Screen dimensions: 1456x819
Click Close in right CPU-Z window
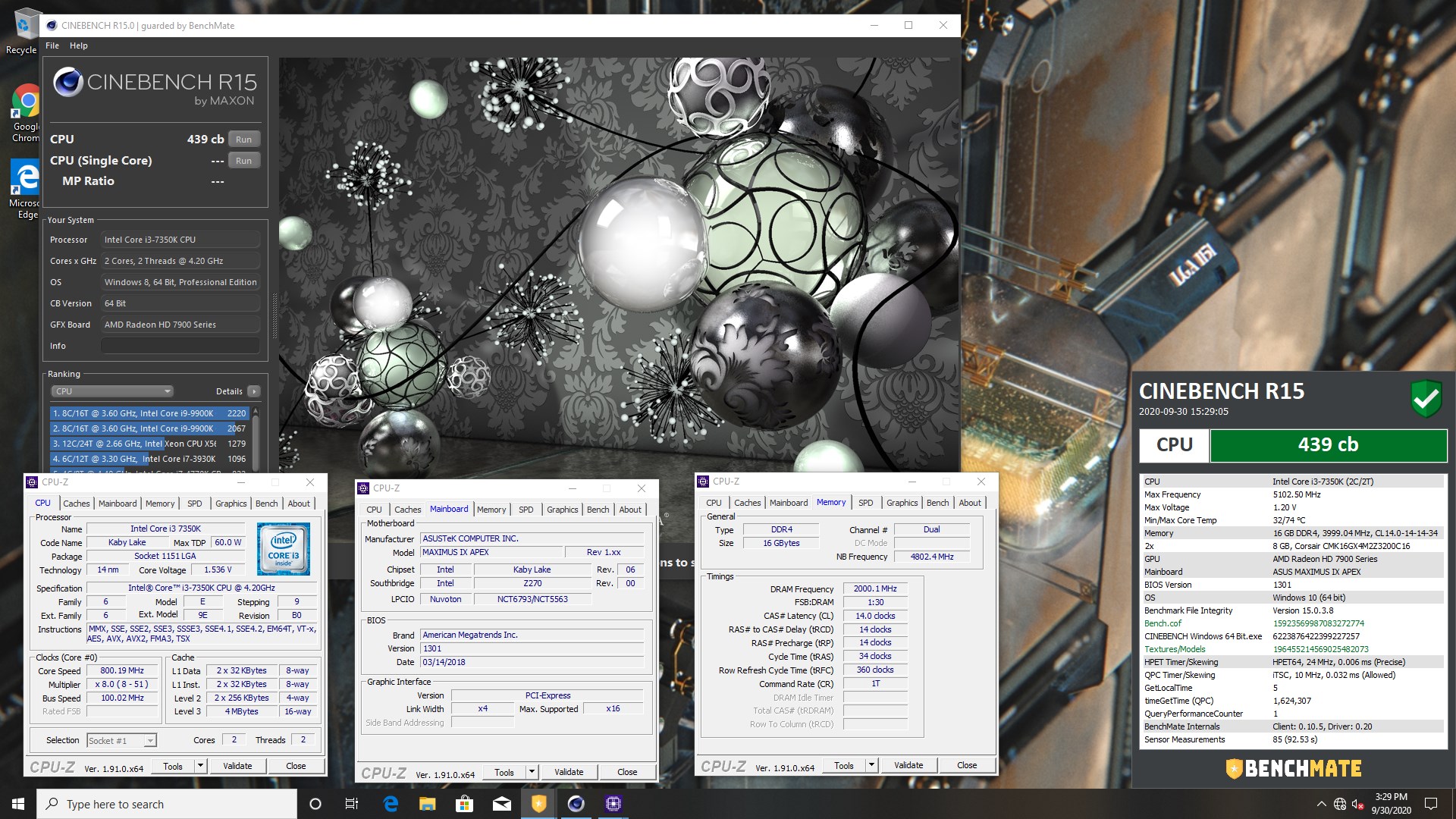(967, 765)
